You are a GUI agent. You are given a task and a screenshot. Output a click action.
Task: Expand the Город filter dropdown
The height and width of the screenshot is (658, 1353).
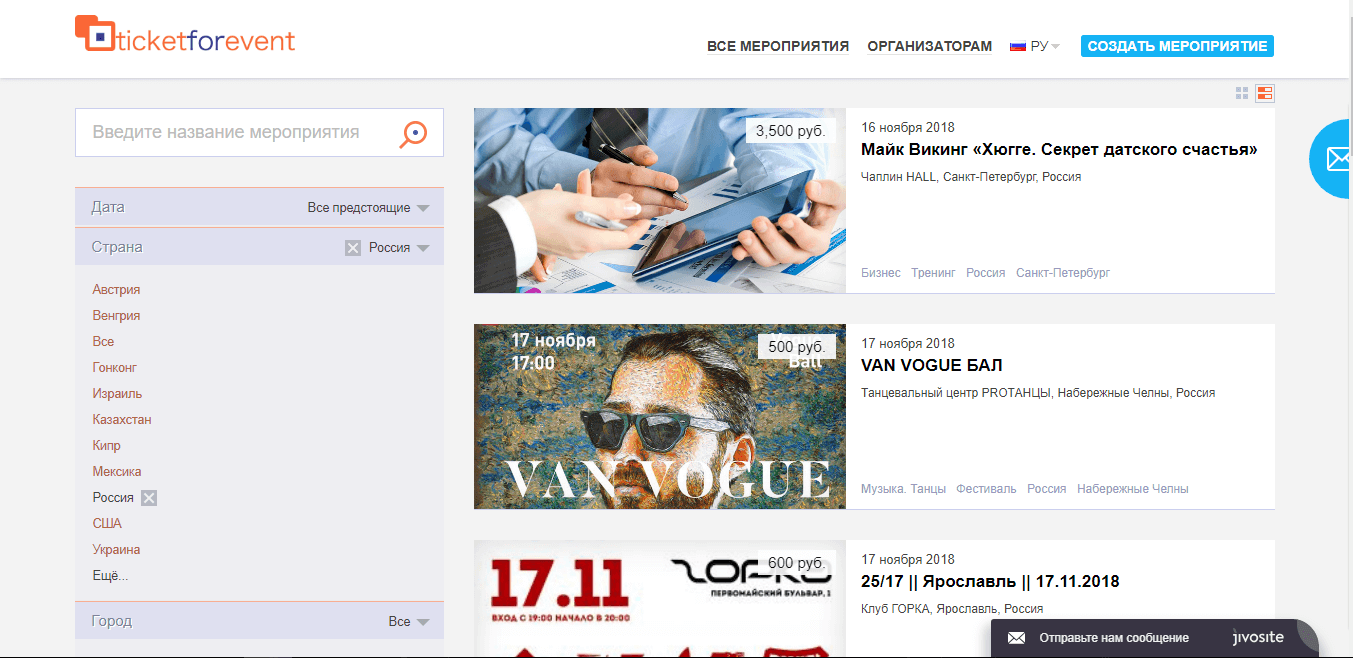(x=423, y=622)
